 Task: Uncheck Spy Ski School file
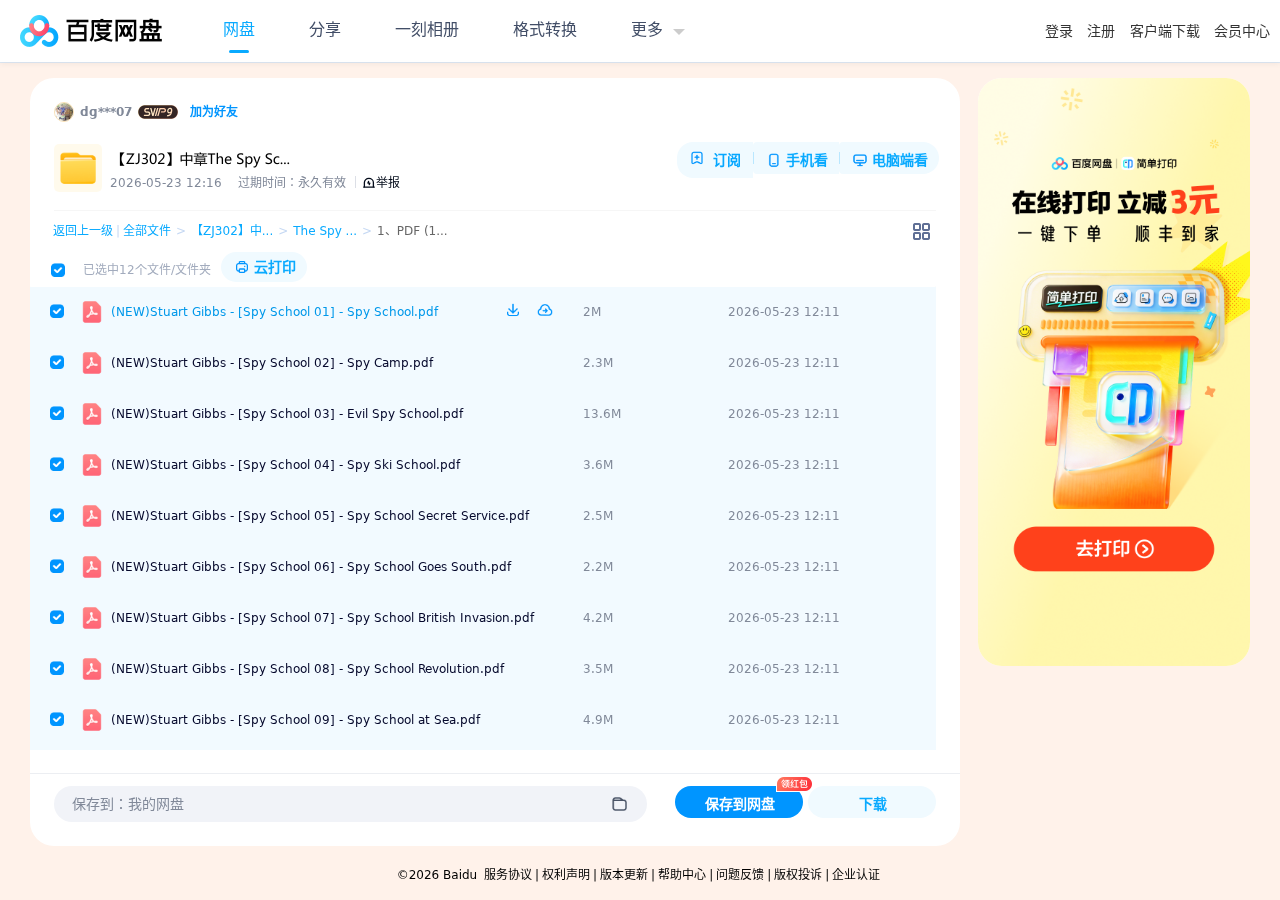click(57, 464)
